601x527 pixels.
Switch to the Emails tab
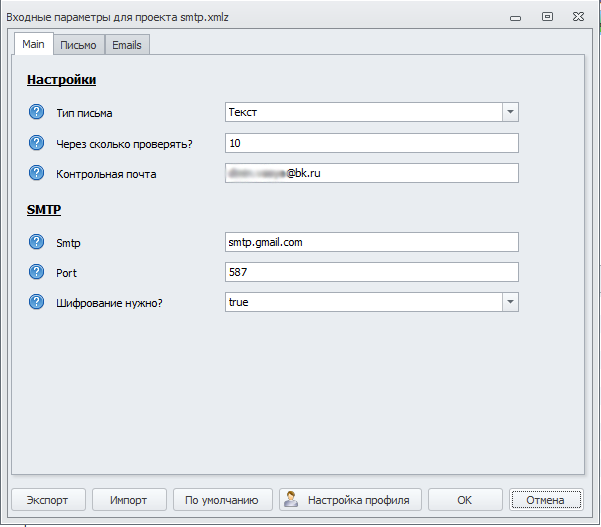(127, 45)
